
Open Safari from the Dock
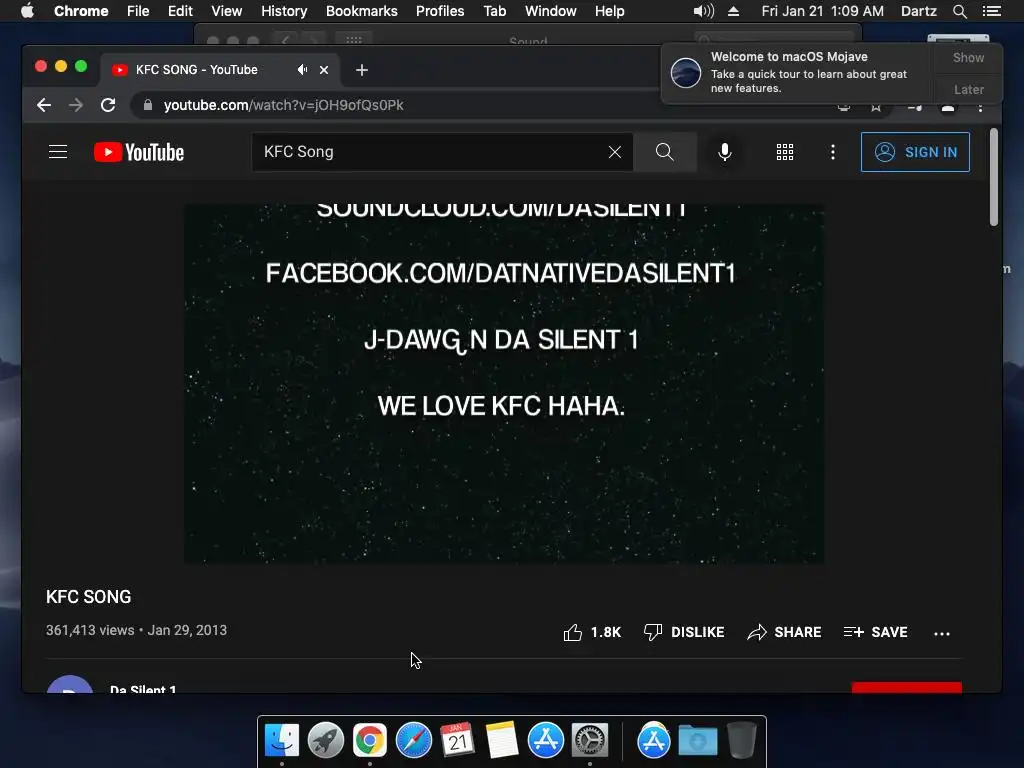click(x=413, y=741)
